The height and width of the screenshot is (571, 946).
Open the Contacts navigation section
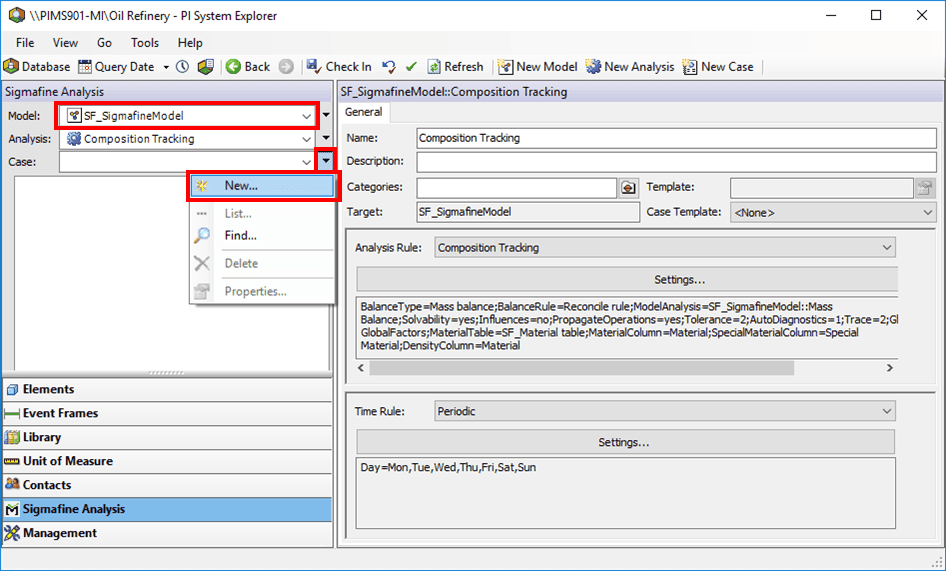point(167,485)
